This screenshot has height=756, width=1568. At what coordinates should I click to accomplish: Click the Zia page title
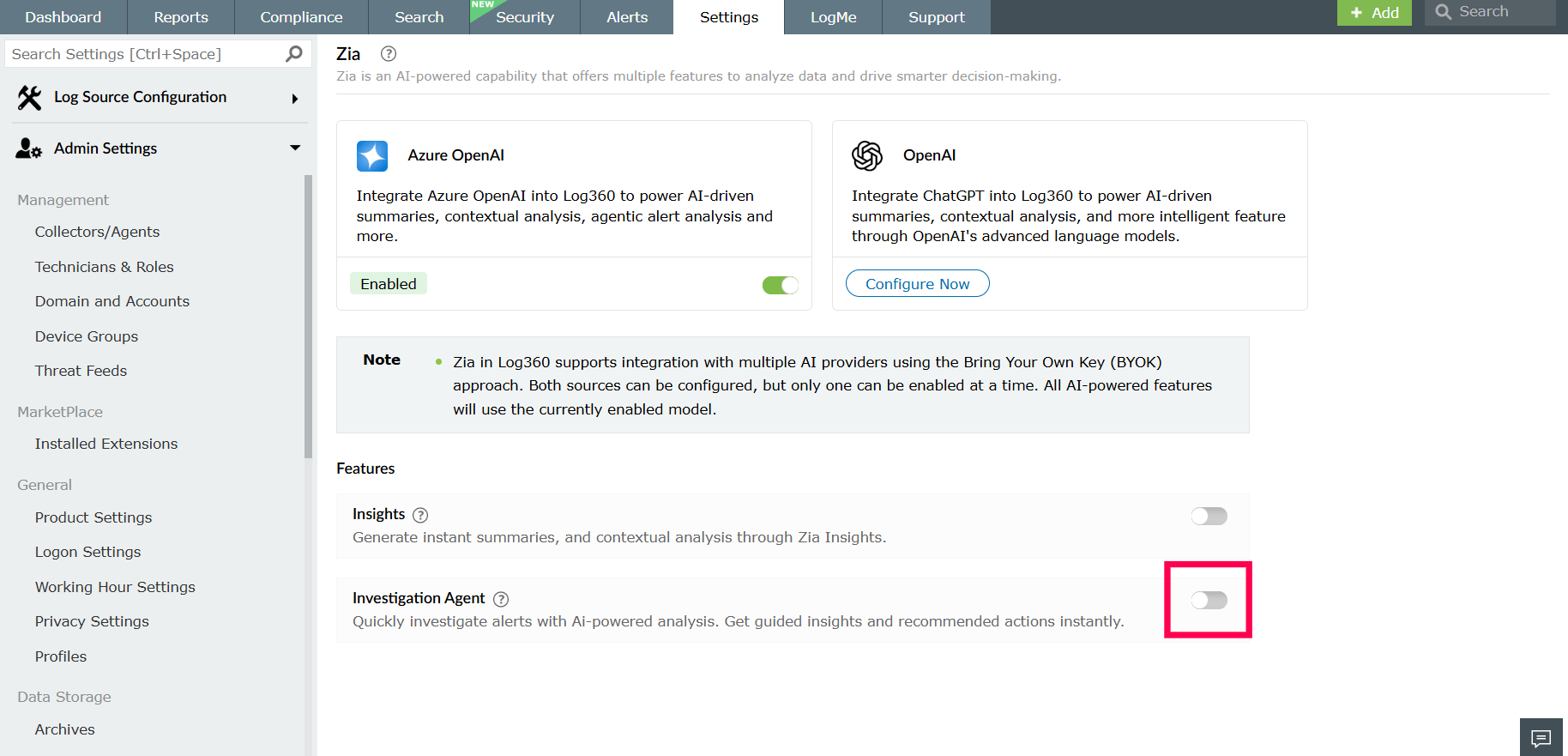348,54
